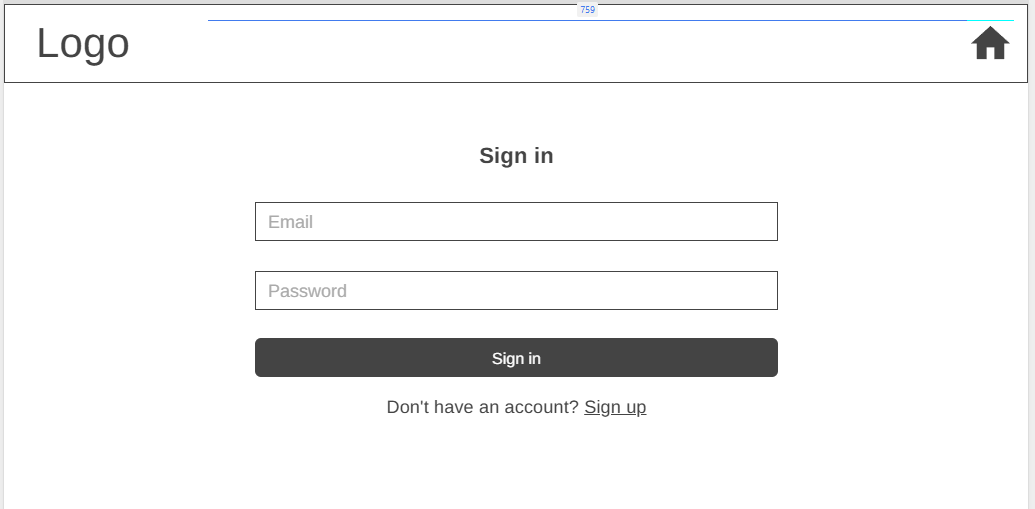The height and width of the screenshot is (509, 1035).
Task: Click the gray strip on the page's right edge
Action: pos(1031,300)
